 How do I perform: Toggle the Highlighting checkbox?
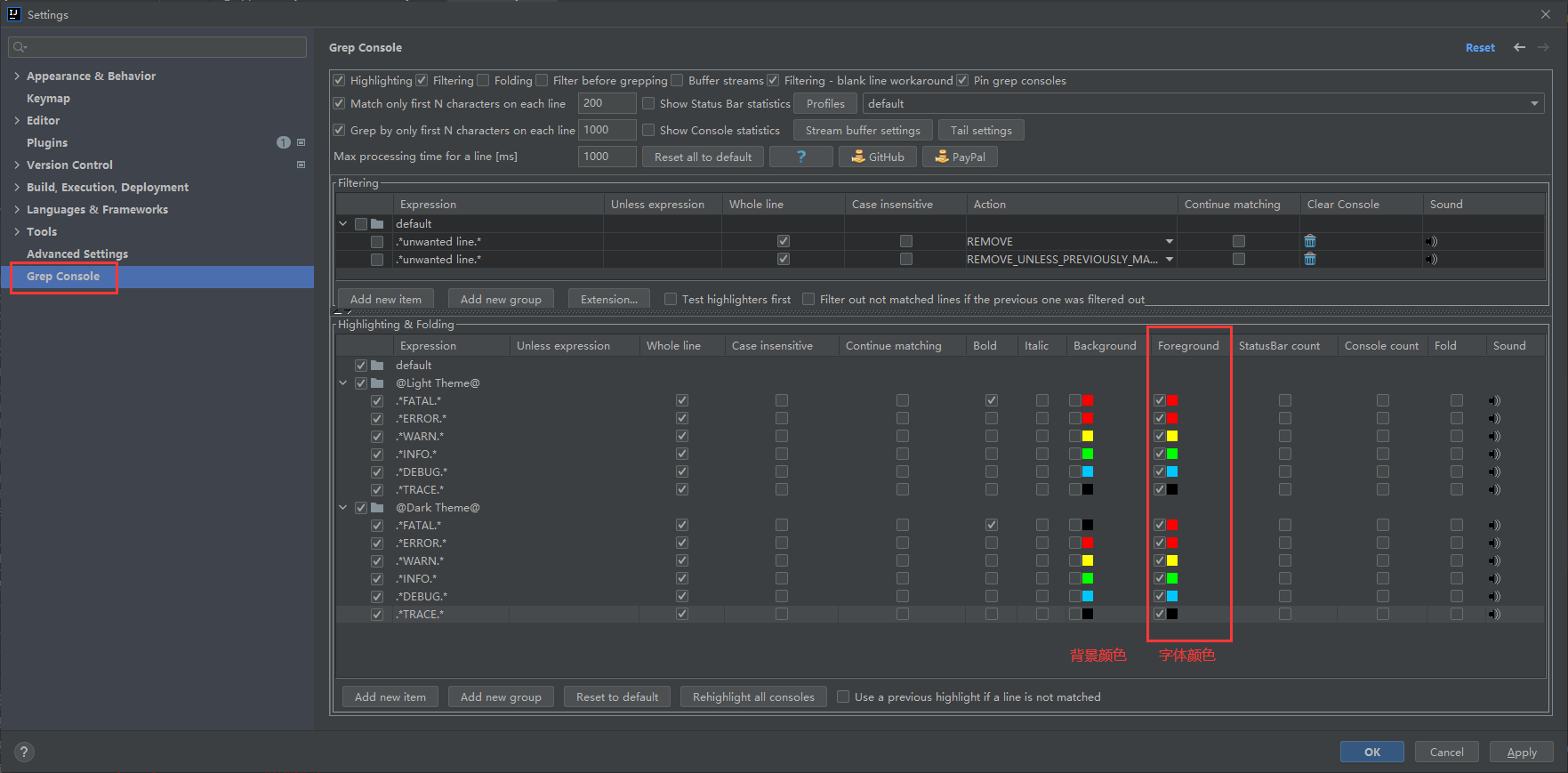[x=339, y=80]
